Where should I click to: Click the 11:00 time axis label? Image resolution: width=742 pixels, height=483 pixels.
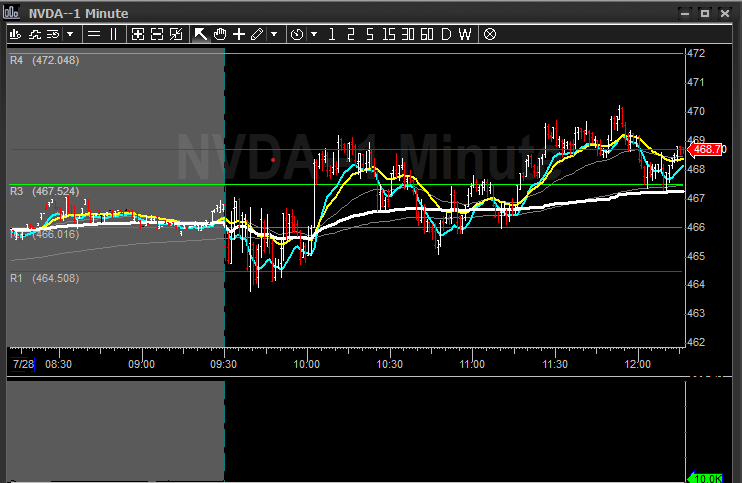click(x=472, y=364)
